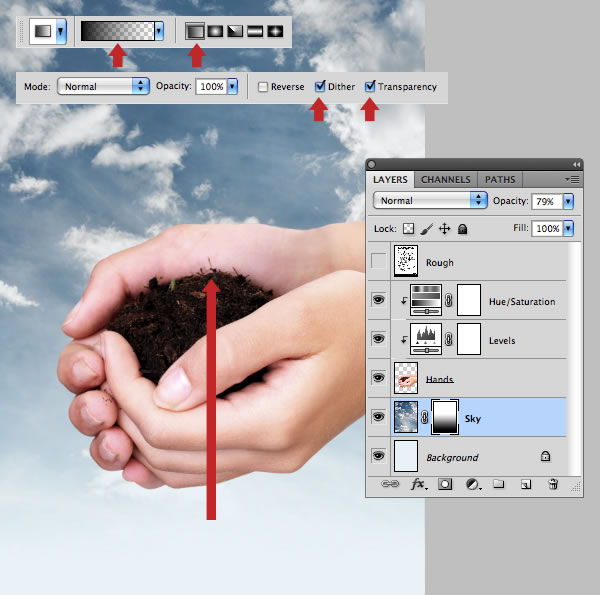The width and height of the screenshot is (600, 595).
Task: Click the Lock transparent pixels icon
Action: click(409, 229)
